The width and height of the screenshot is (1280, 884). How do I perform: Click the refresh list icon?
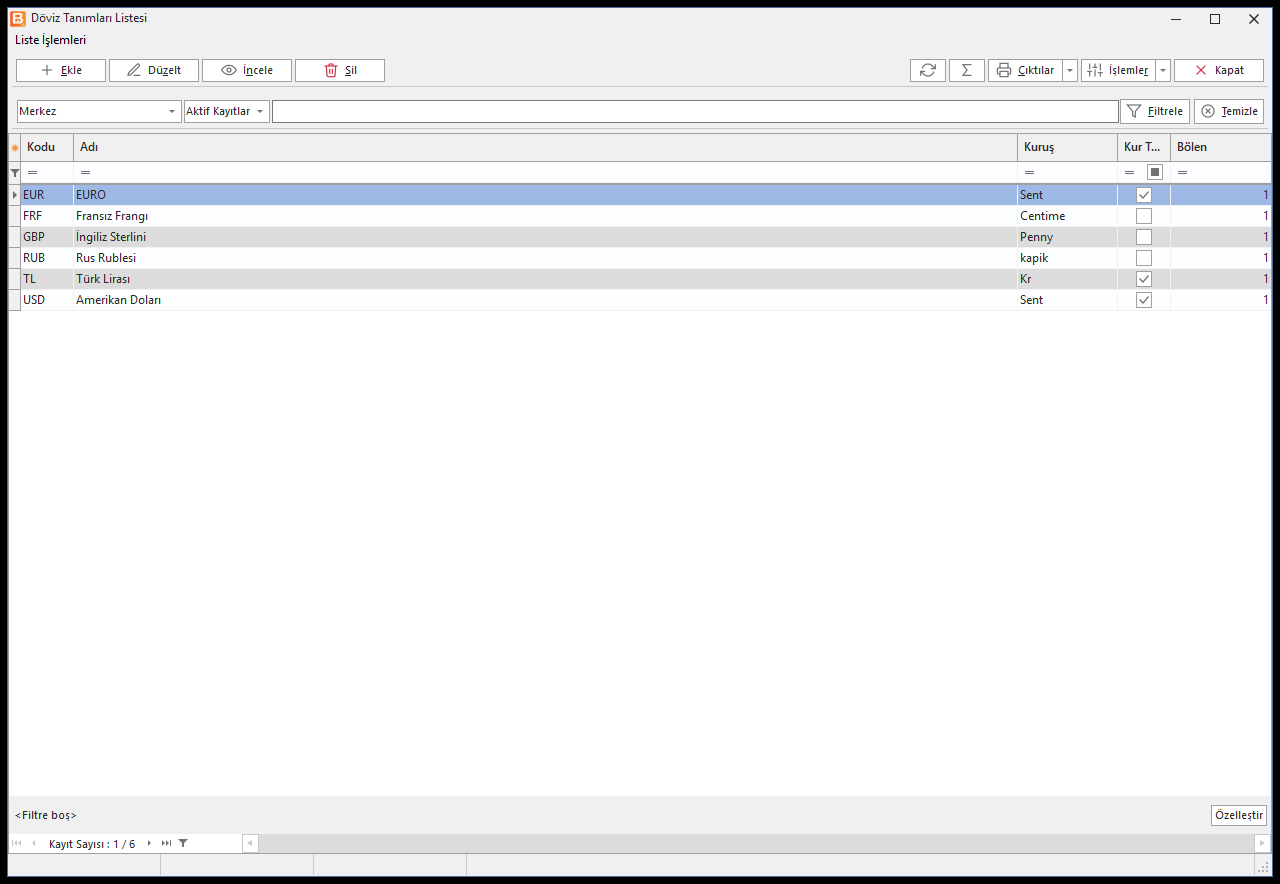pyautogui.click(x=928, y=70)
